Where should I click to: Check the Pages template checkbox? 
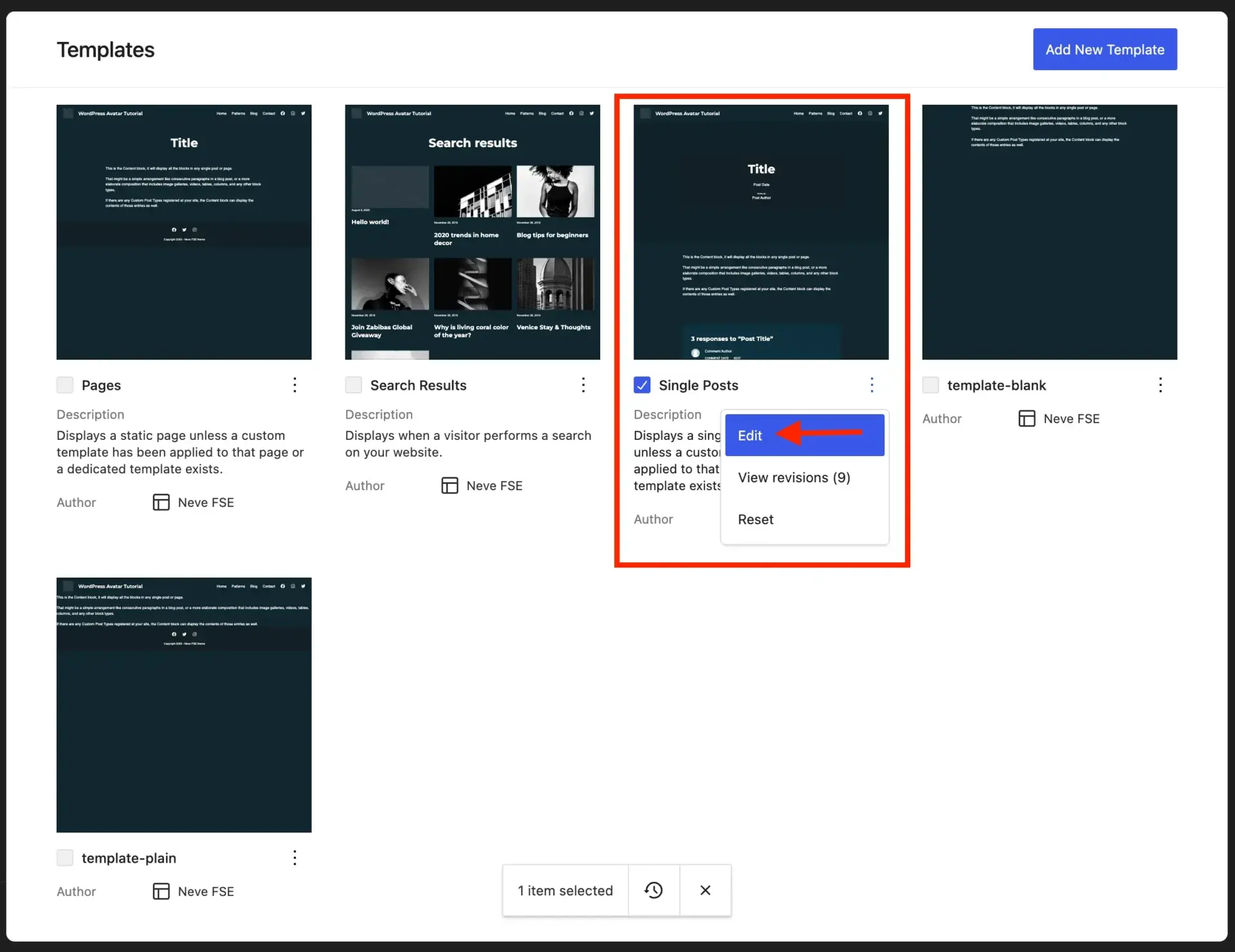pos(64,385)
